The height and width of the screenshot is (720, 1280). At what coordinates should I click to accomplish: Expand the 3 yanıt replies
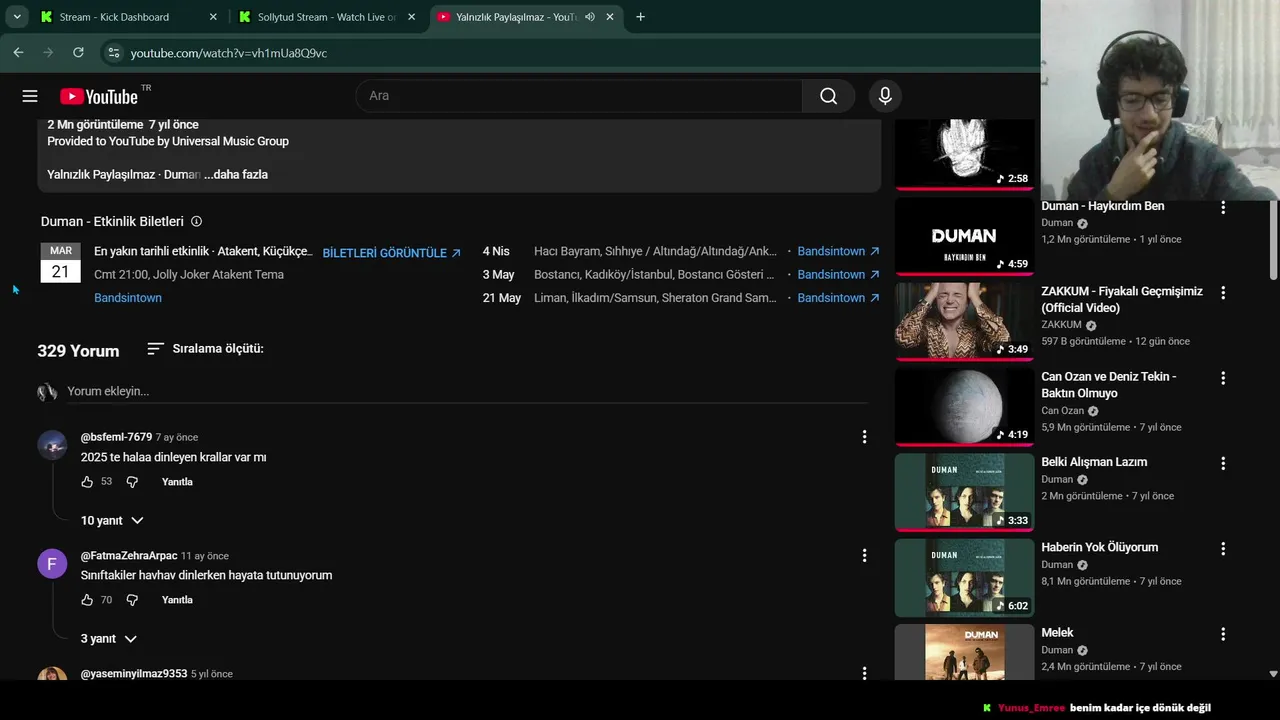108,639
